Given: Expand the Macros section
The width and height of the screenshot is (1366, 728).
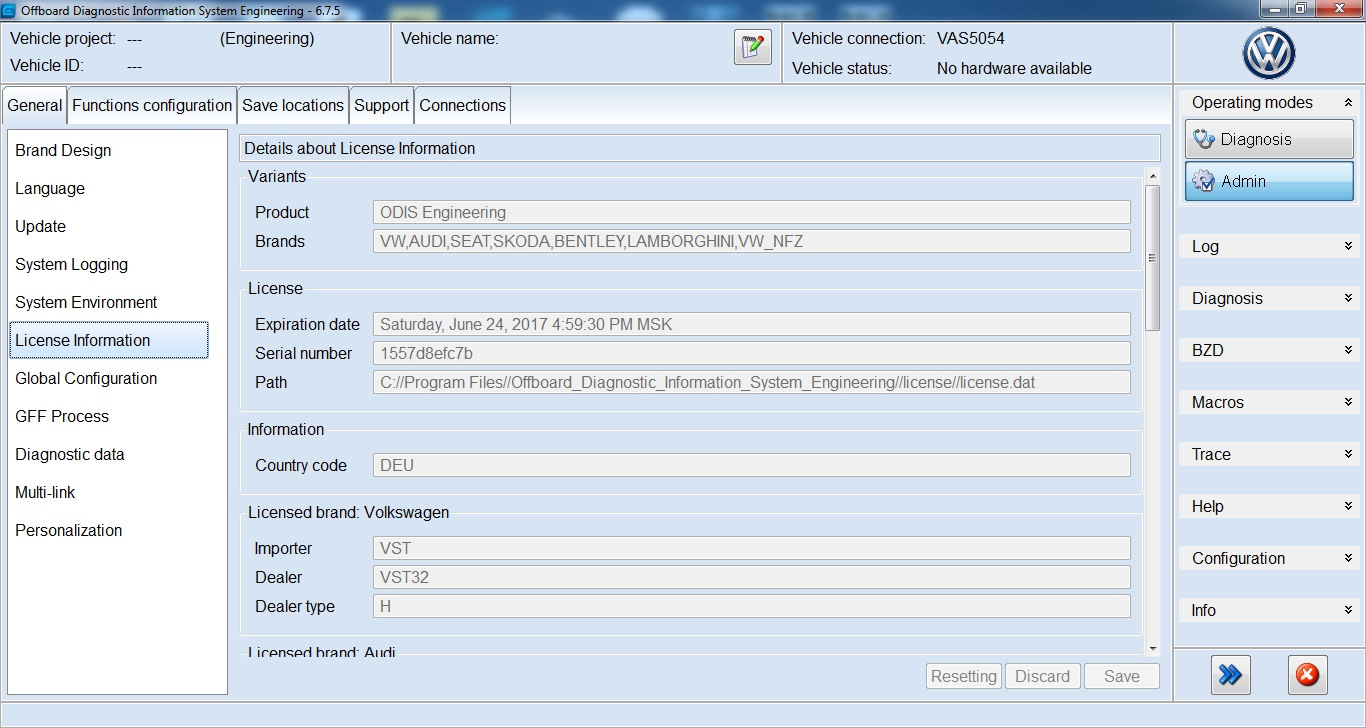Looking at the screenshot, I should point(1348,402).
